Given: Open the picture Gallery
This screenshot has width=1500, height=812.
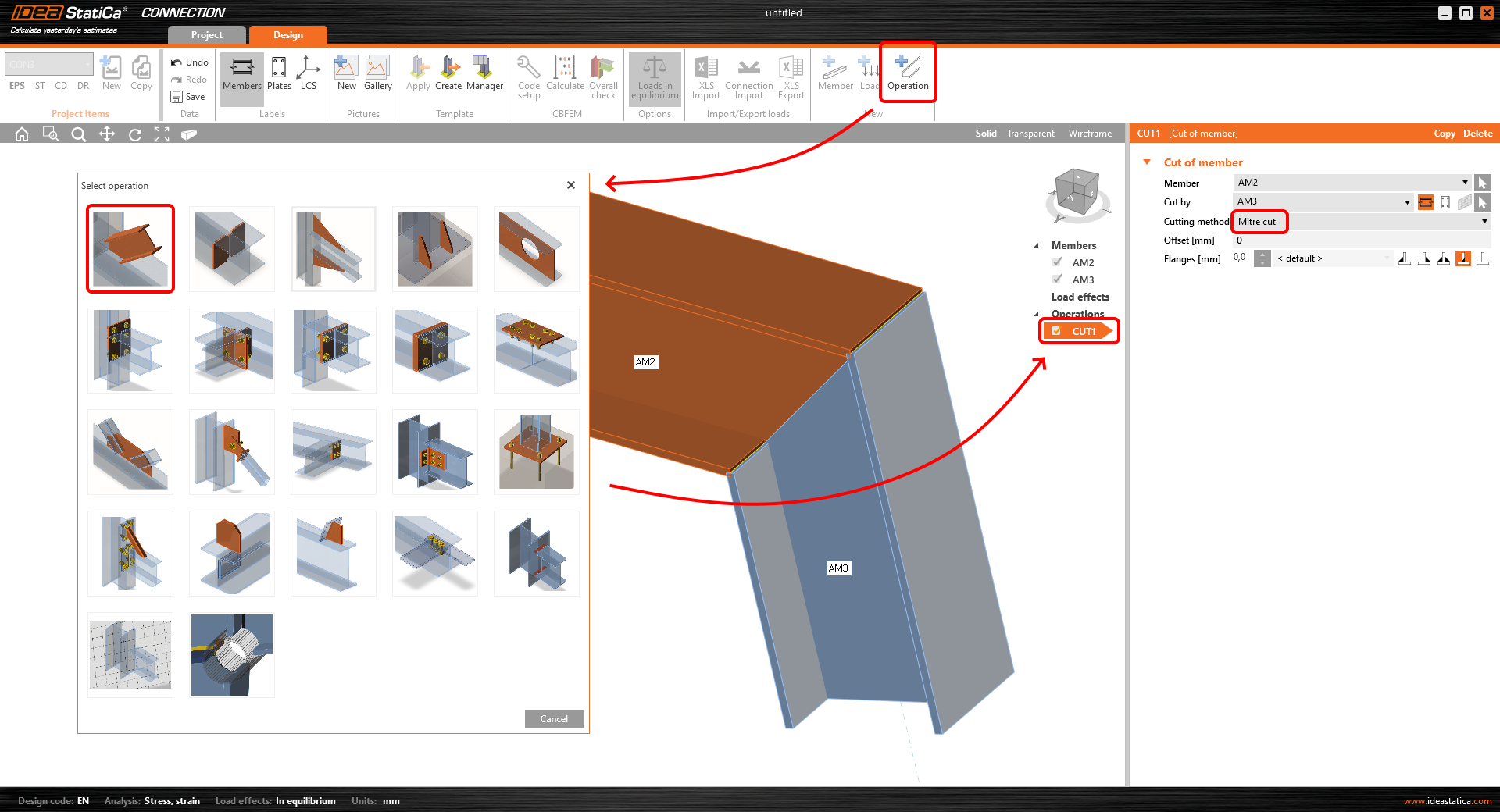Looking at the screenshot, I should (x=377, y=73).
